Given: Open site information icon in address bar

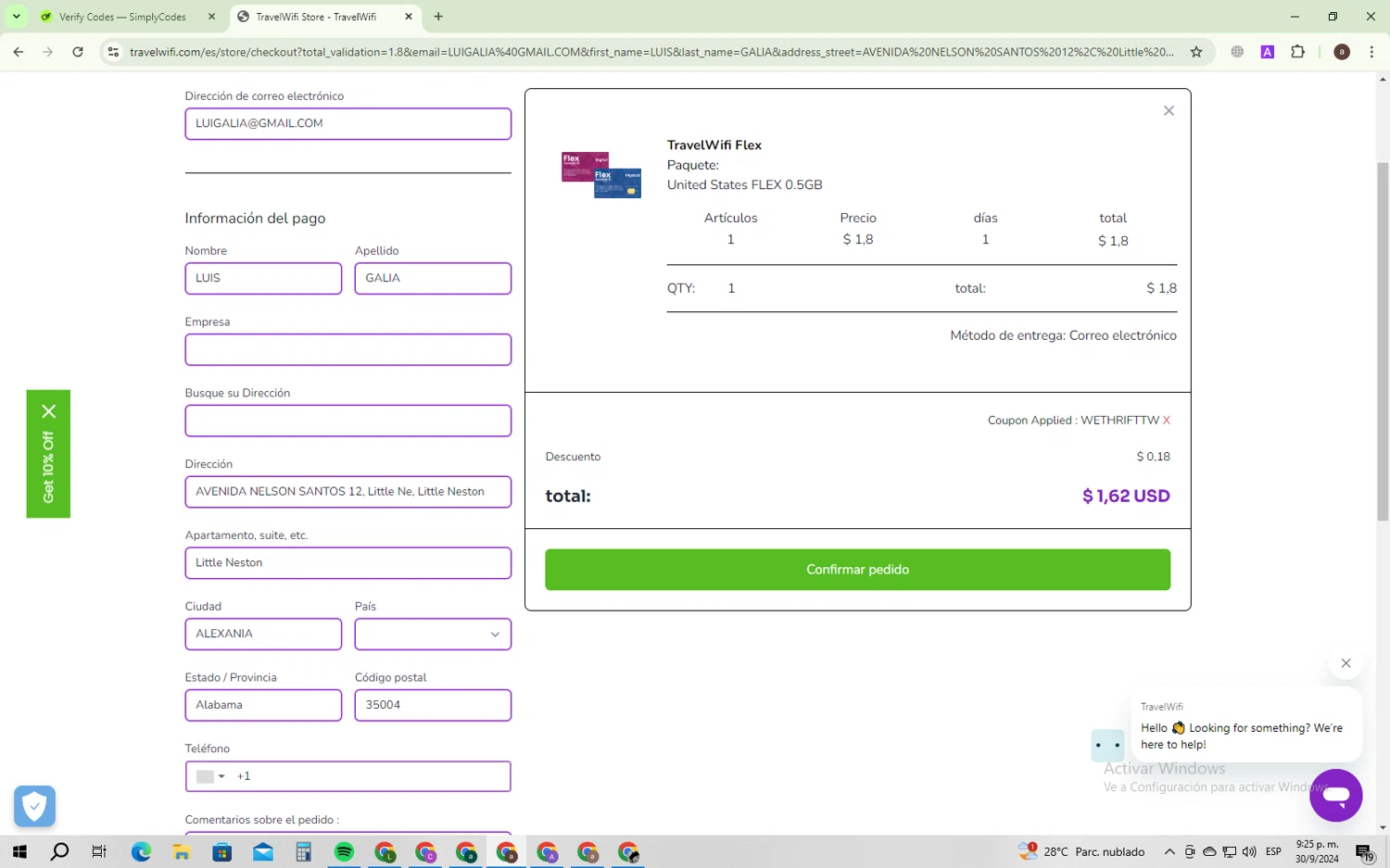Looking at the screenshot, I should click(113, 52).
